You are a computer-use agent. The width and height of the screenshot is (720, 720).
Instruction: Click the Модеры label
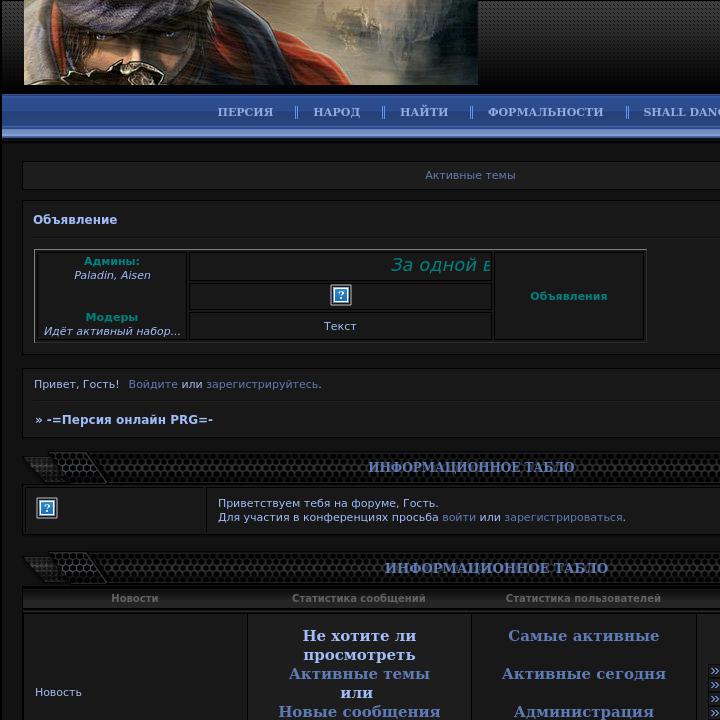pos(112,317)
